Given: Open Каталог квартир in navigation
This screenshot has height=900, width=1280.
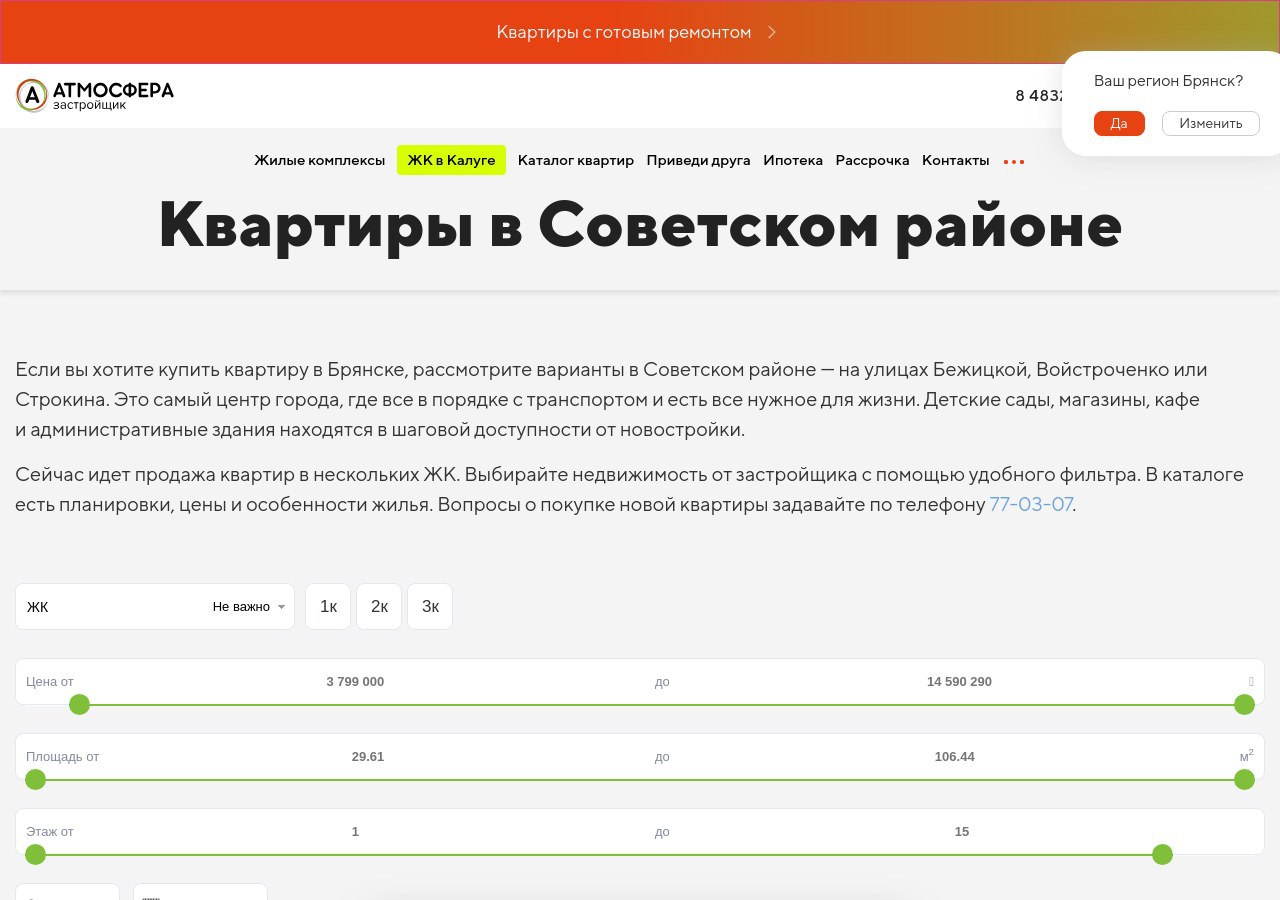Looking at the screenshot, I should tap(576, 160).
